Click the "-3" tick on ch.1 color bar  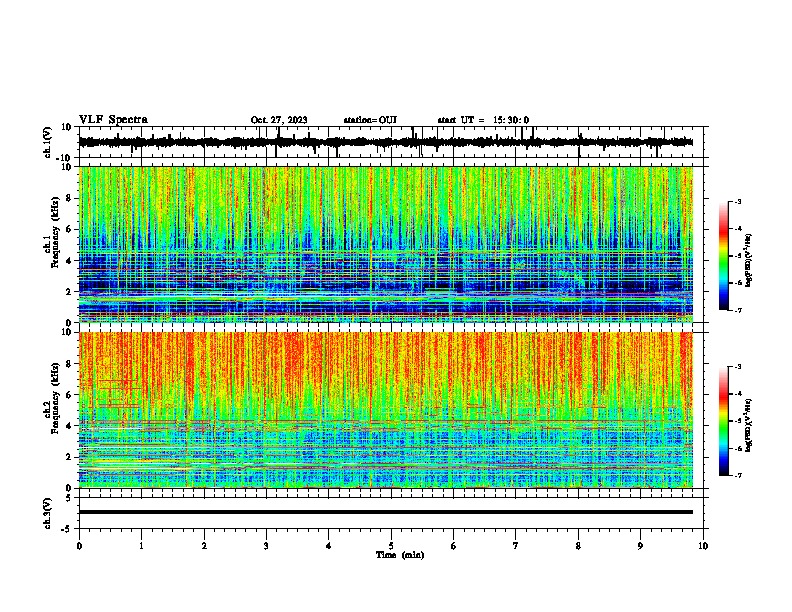click(x=737, y=201)
